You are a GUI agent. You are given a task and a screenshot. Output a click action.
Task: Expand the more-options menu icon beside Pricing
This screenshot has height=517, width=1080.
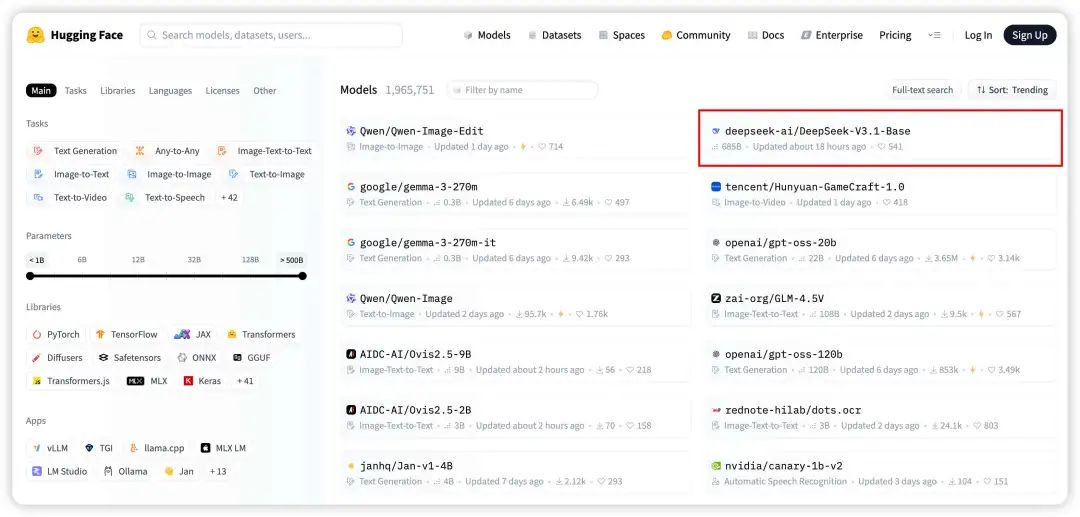tap(934, 35)
